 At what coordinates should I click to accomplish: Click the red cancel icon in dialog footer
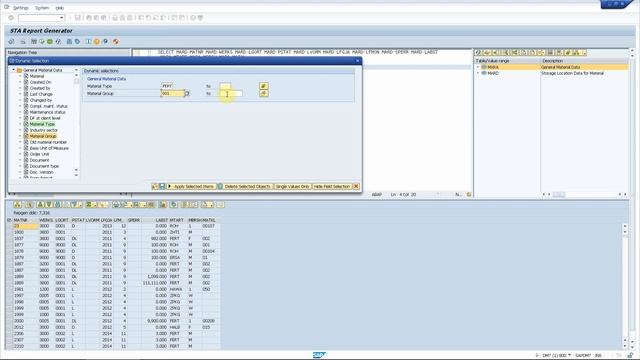[356, 186]
